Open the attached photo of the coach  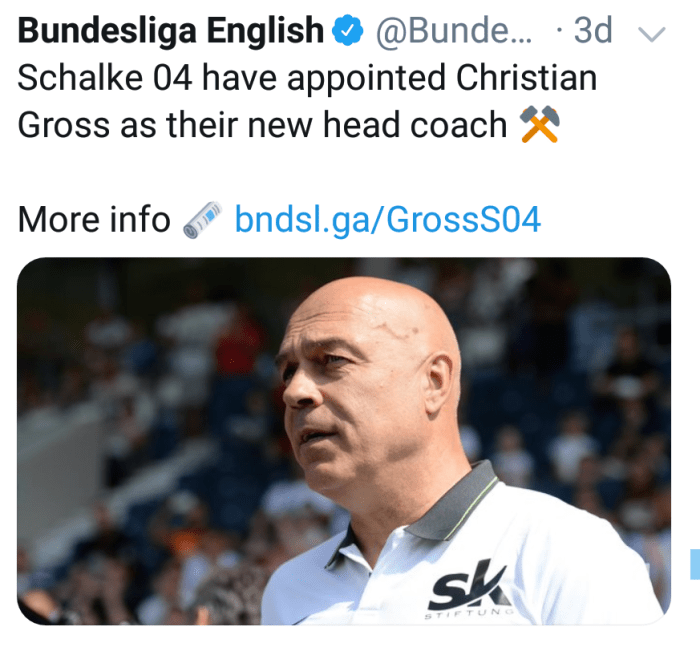[x=344, y=441]
